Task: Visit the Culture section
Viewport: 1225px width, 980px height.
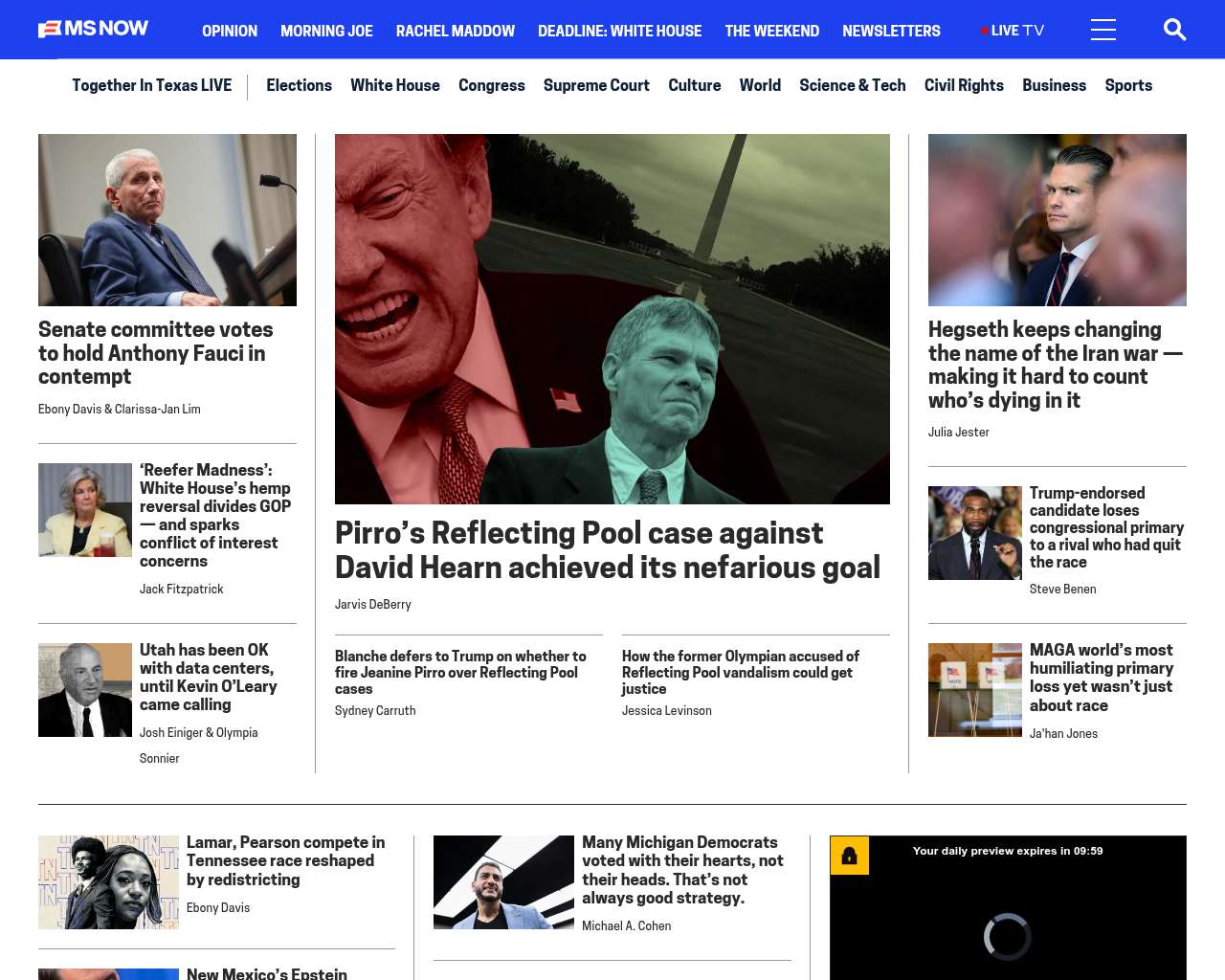Action: 694,85
